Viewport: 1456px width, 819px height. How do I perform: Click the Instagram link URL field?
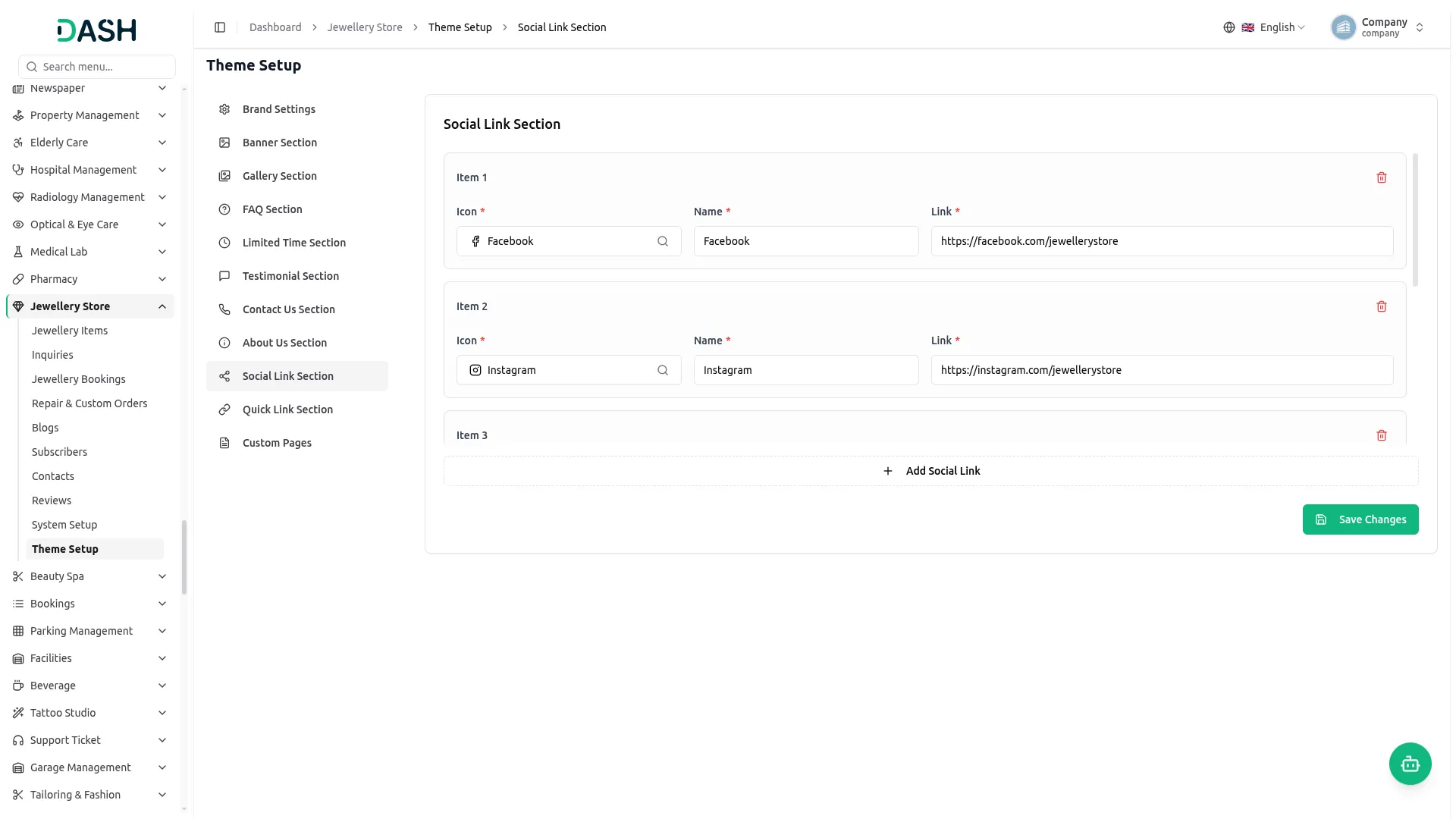(x=1162, y=370)
